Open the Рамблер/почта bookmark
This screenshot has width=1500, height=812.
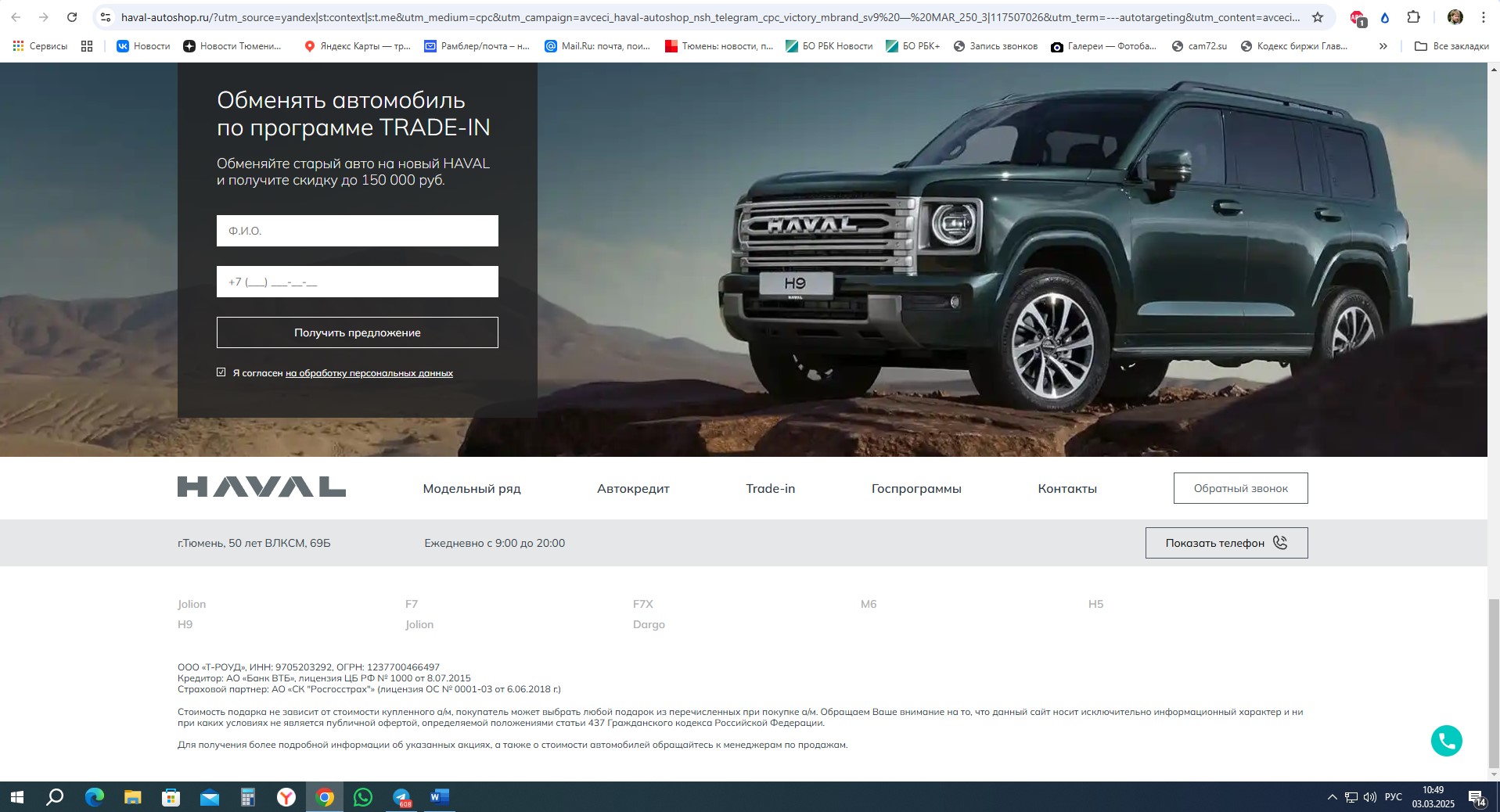tap(477, 46)
